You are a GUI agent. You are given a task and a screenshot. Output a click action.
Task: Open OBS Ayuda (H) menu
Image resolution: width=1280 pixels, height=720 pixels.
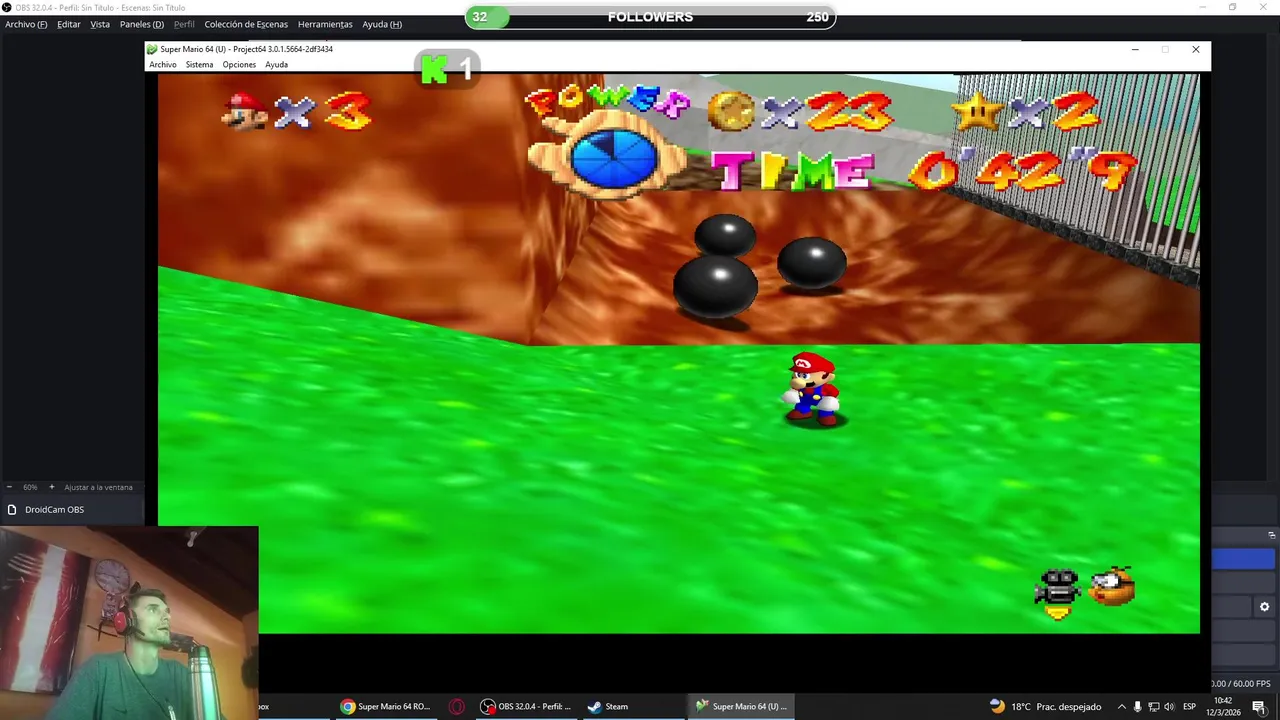click(x=382, y=24)
